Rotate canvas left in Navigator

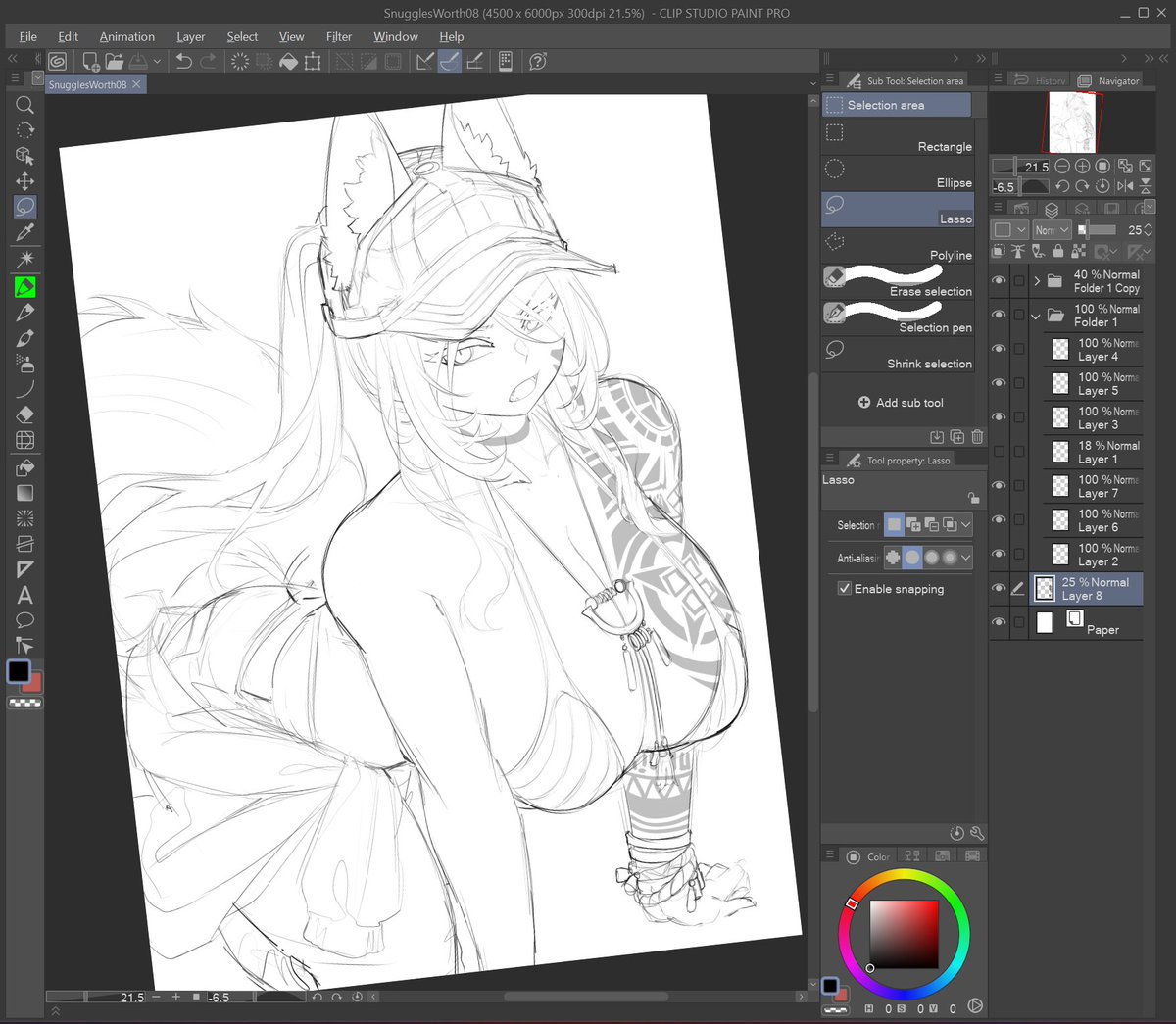tap(1062, 186)
